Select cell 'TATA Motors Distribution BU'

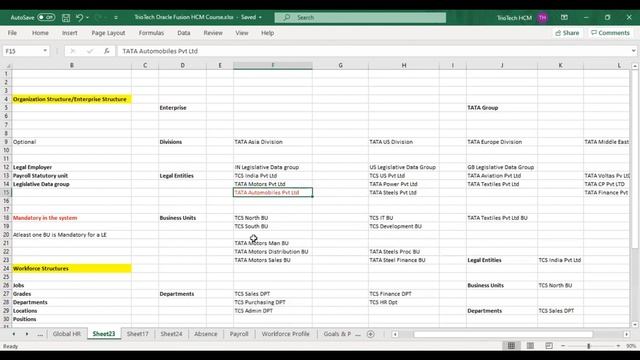click(x=273, y=252)
